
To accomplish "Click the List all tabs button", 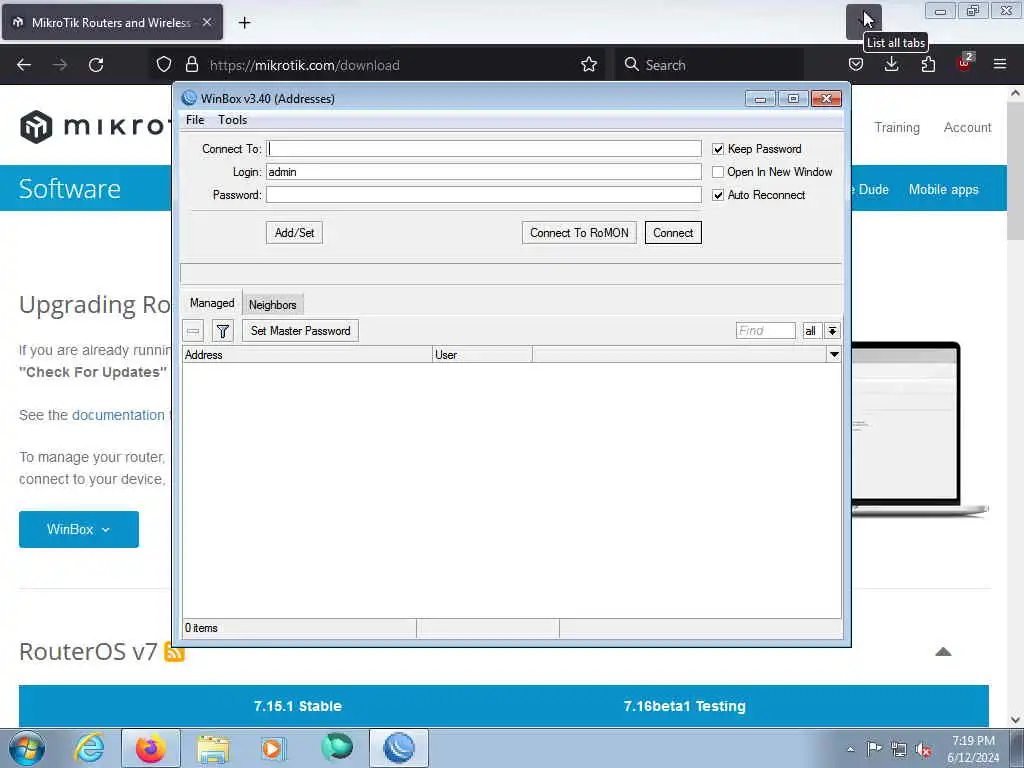I will coord(863,21).
